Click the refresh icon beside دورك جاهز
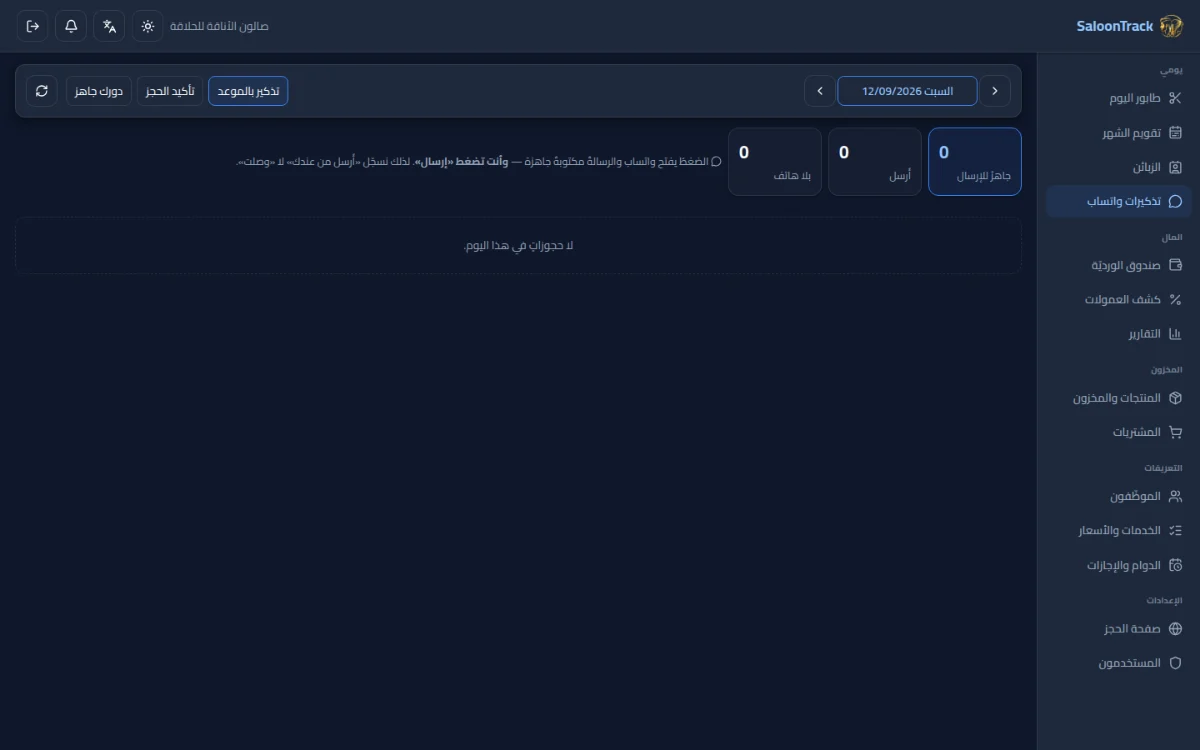 42,91
